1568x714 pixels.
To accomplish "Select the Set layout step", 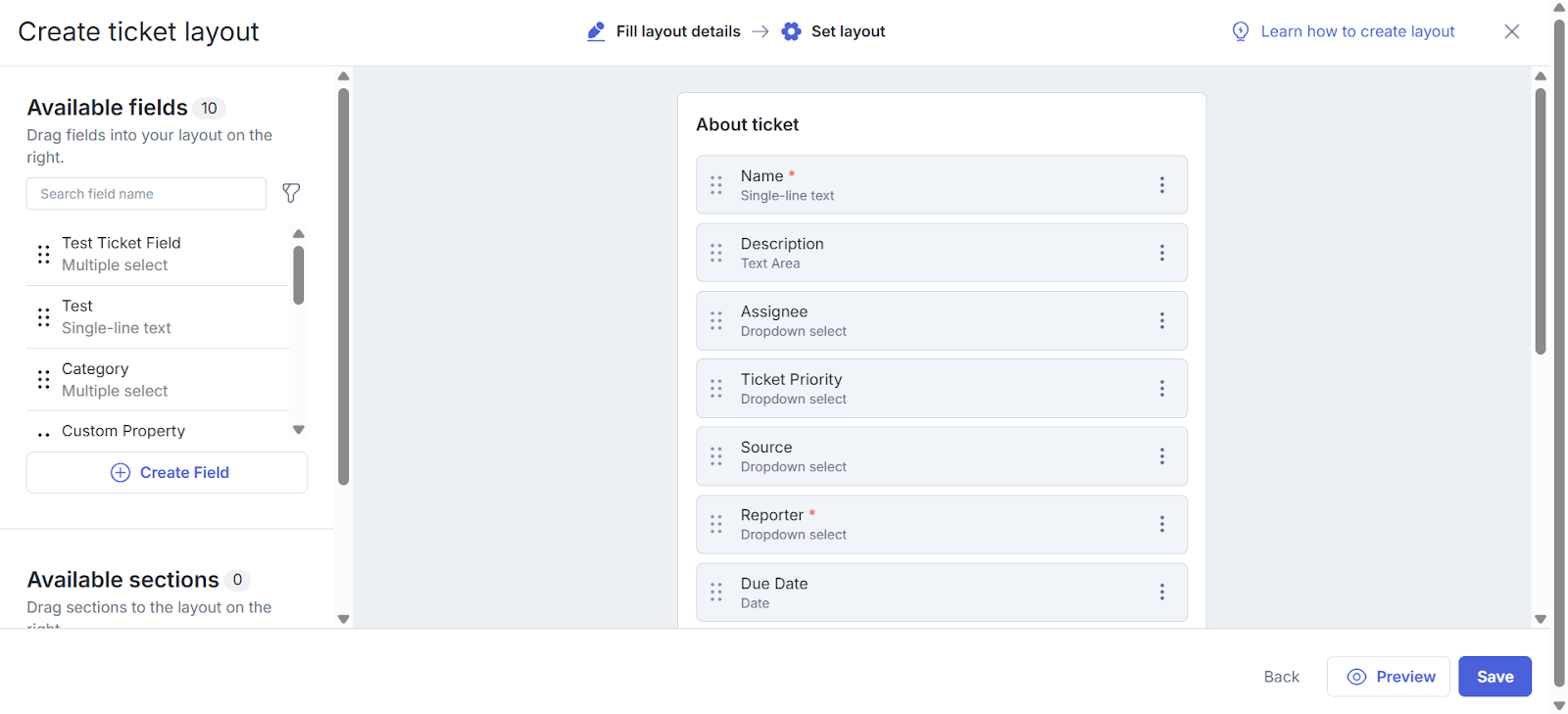I will 834,31.
